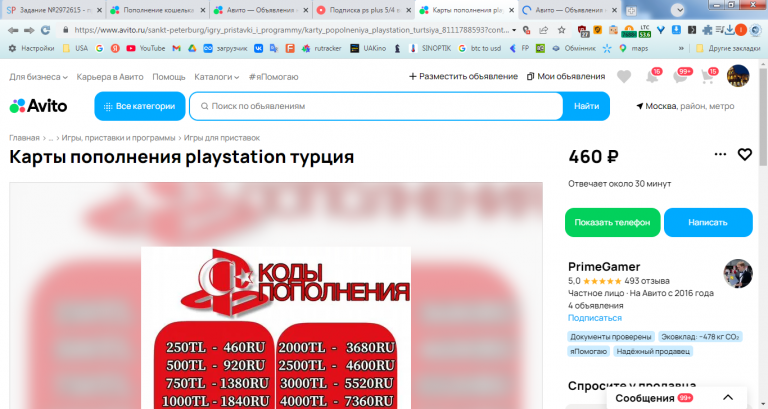Open Avito messages chat bubble icon
Screen dimensions: 768x409
coord(681,76)
